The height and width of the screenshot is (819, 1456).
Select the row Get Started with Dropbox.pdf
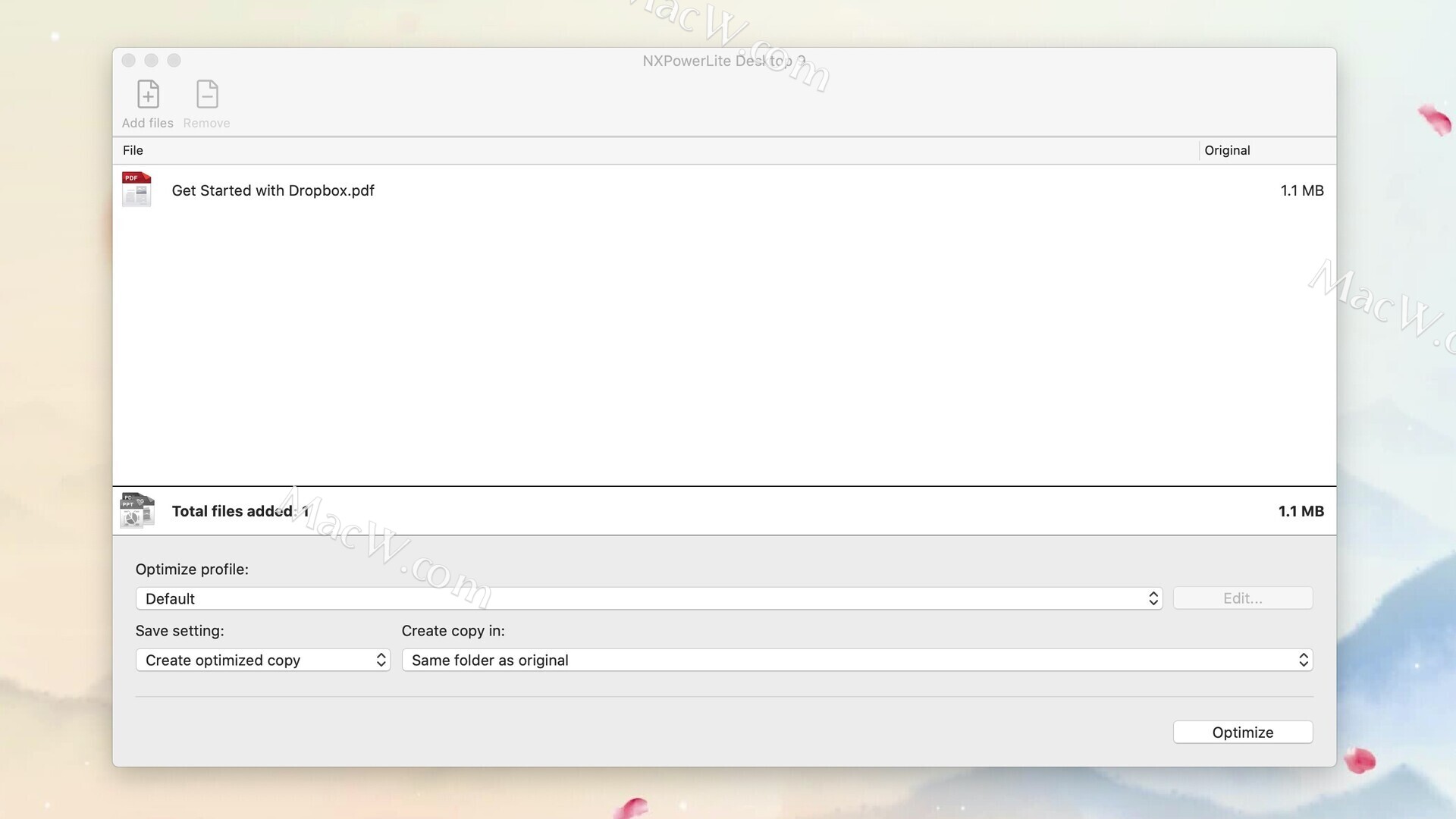tap(724, 190)
